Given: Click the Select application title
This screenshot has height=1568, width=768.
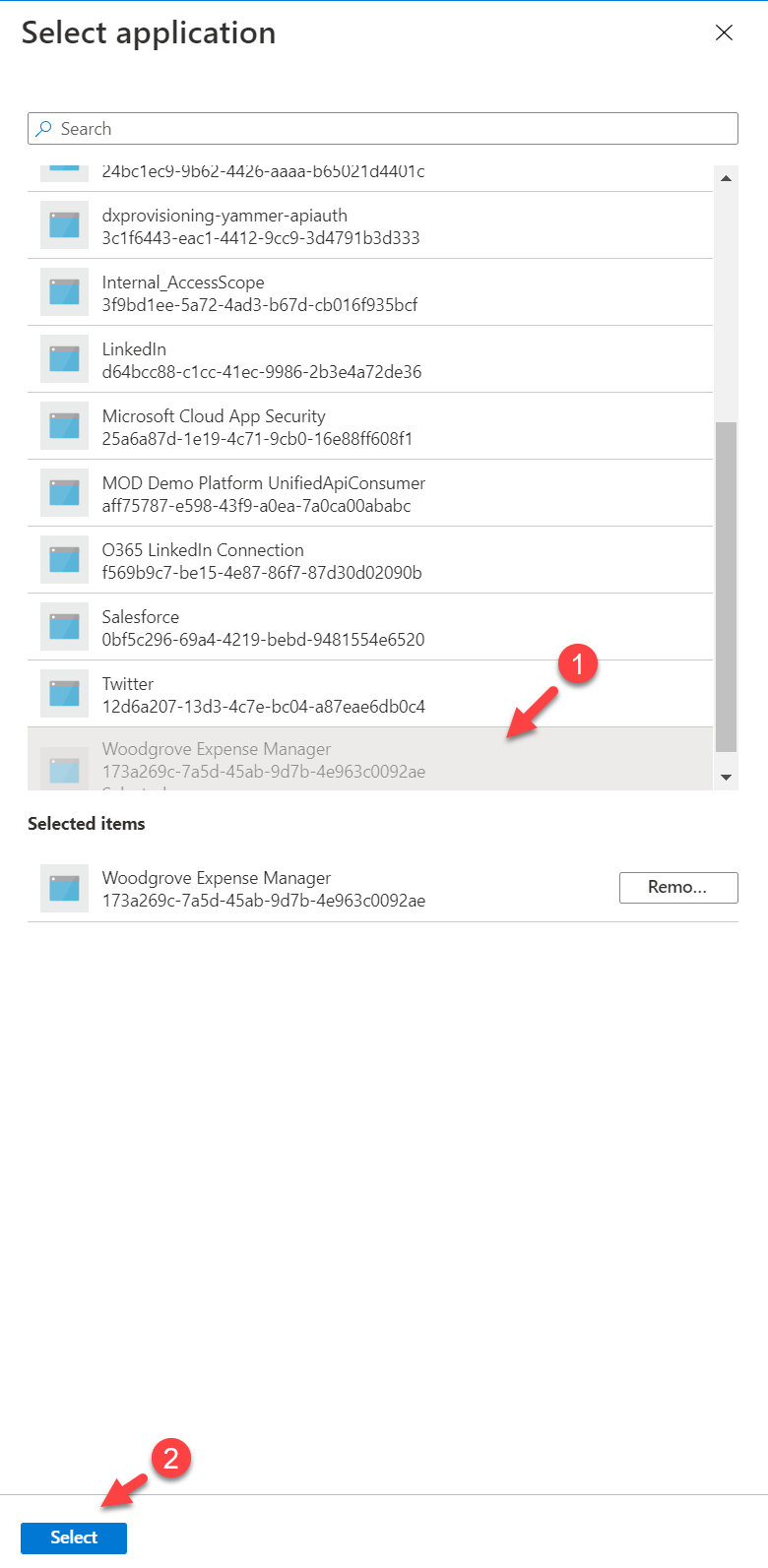Looking at the screenshot, I should [x=149, y=32].
